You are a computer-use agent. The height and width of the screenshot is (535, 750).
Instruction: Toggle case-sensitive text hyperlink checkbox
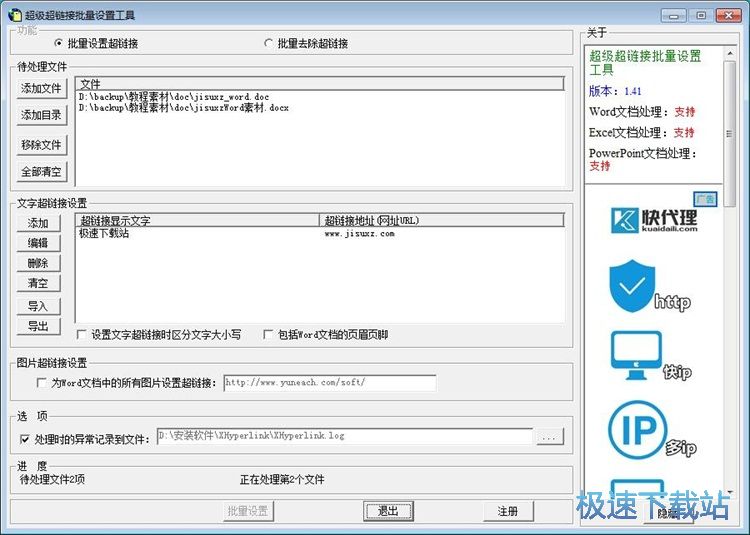click(x=82, y=335)
